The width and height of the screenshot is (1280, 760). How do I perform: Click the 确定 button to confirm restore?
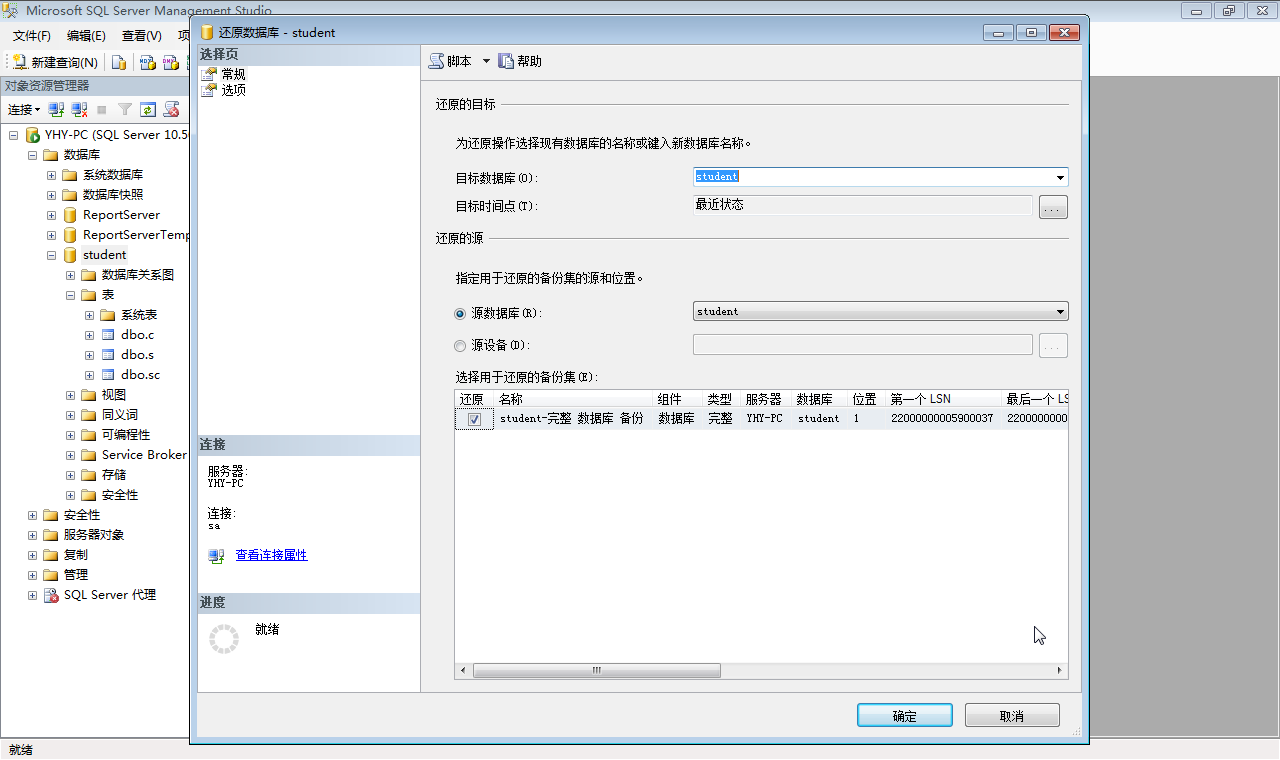[904, 716]
